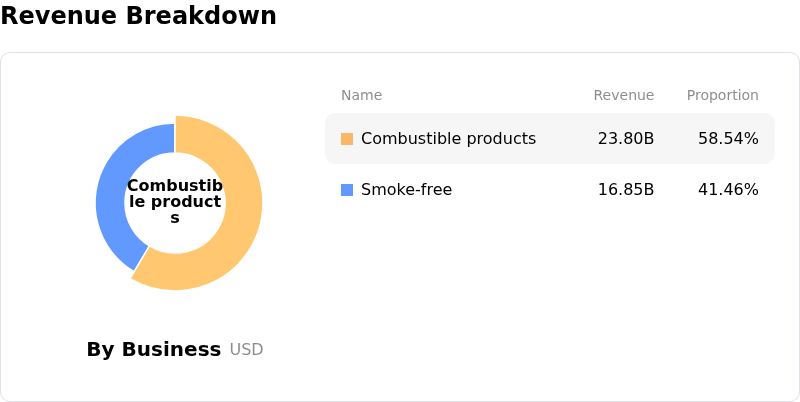Click the Name column header
Screen dimensions: 800x402
pyautogui.click(x=361, y=95)
